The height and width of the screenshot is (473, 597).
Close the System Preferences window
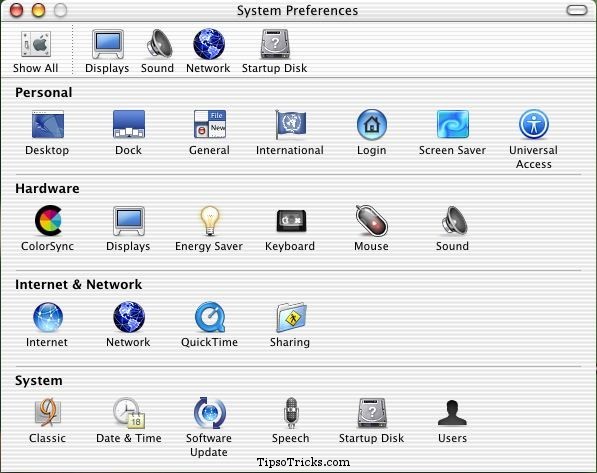(16, 10)
